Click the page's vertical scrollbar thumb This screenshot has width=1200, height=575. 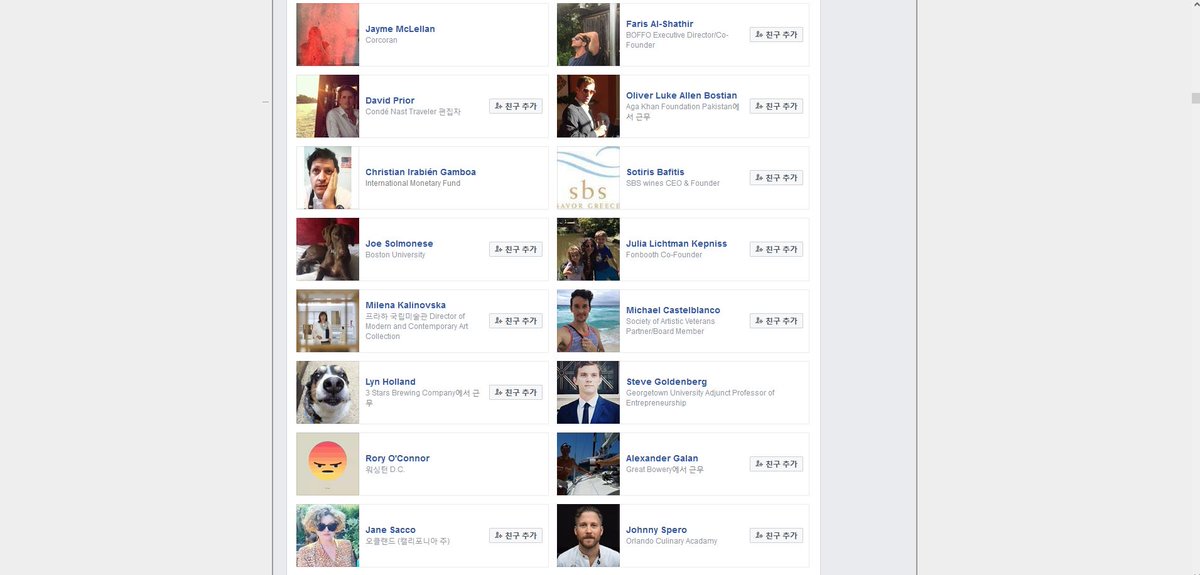[x=1195, y=98]
